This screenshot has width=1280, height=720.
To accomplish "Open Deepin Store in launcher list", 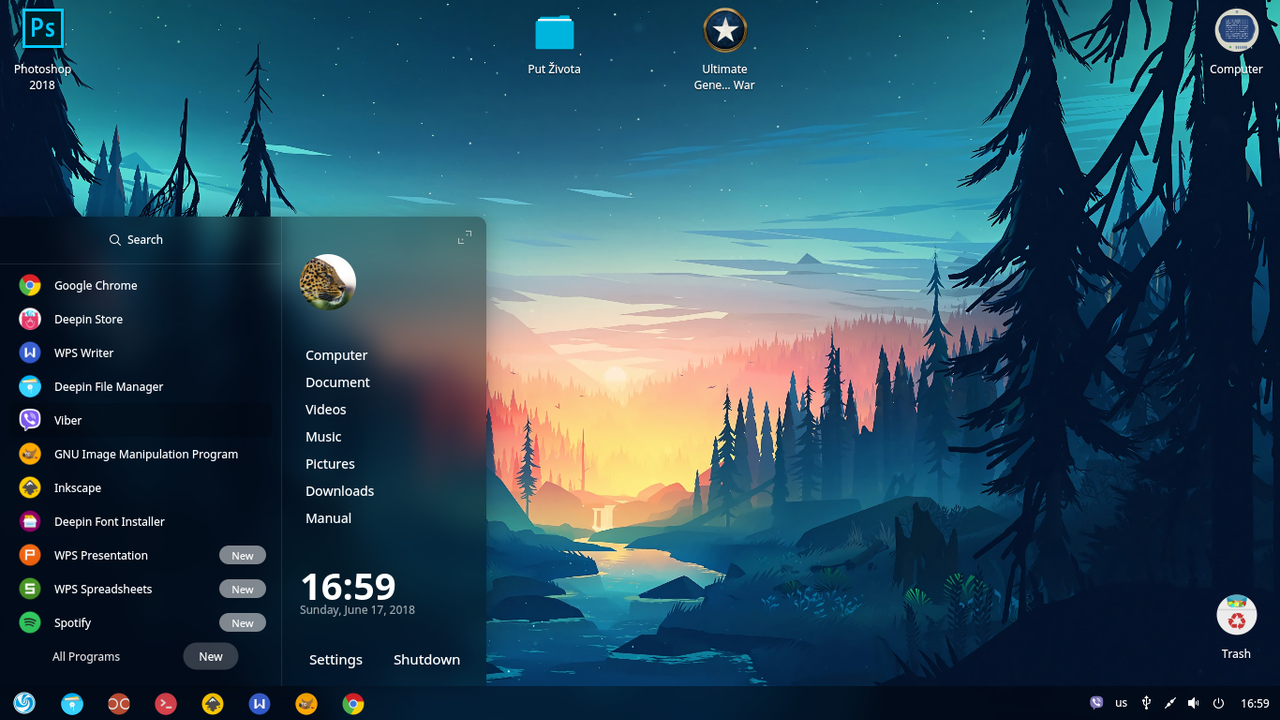I will (141, 319).
